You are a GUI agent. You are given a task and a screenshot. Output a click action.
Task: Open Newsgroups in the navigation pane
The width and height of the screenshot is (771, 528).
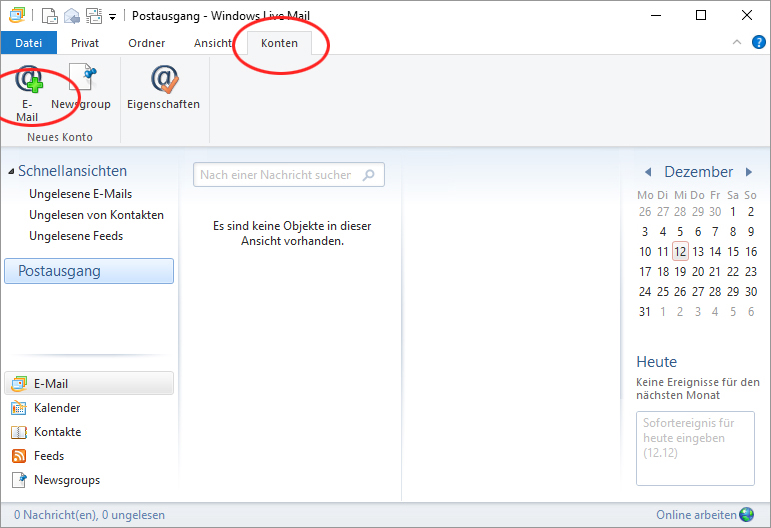tap(66, 480)
